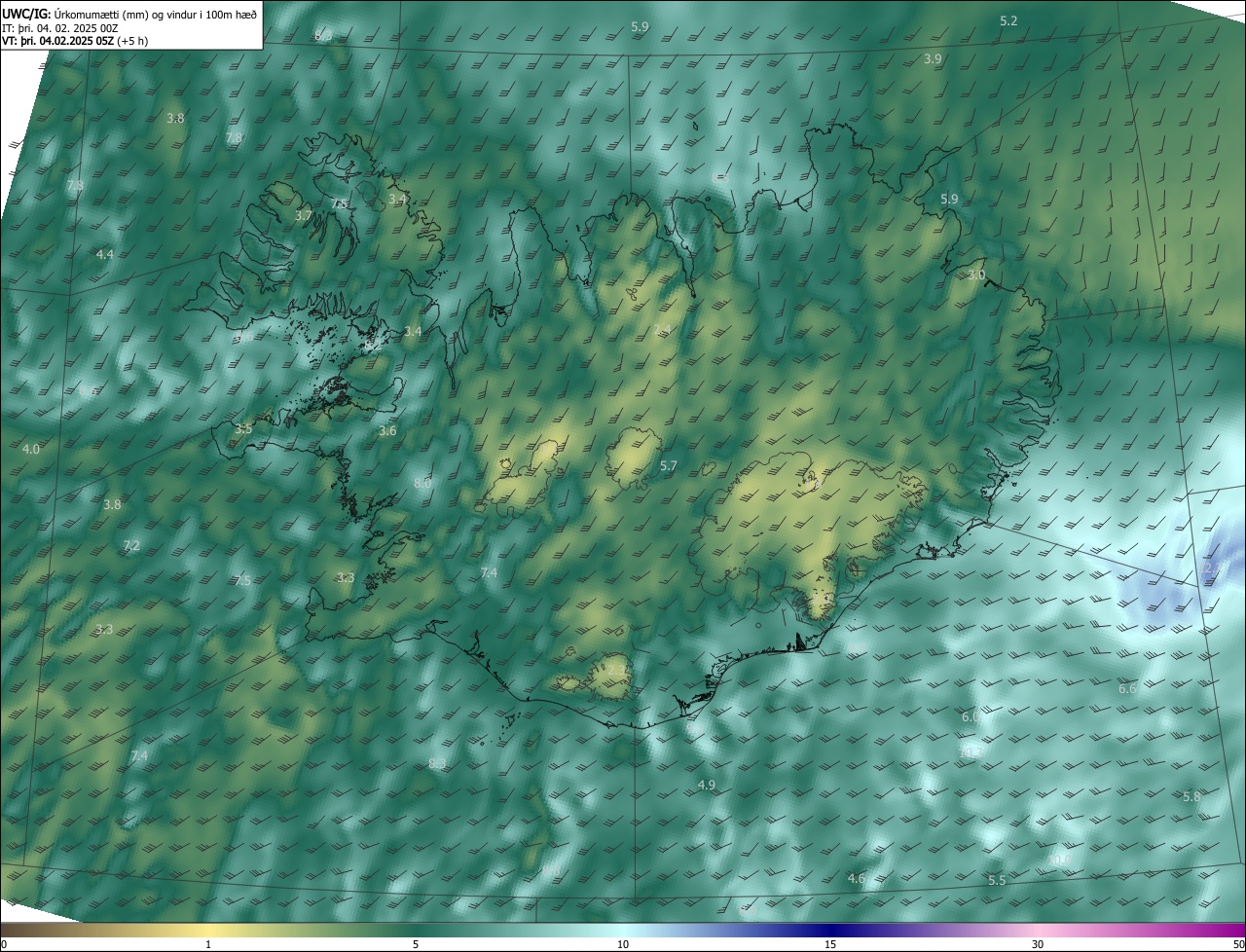Click the 4.4 value label on the map
Image resolution: width=1246 pixels, height=952 pixels.
105,254
